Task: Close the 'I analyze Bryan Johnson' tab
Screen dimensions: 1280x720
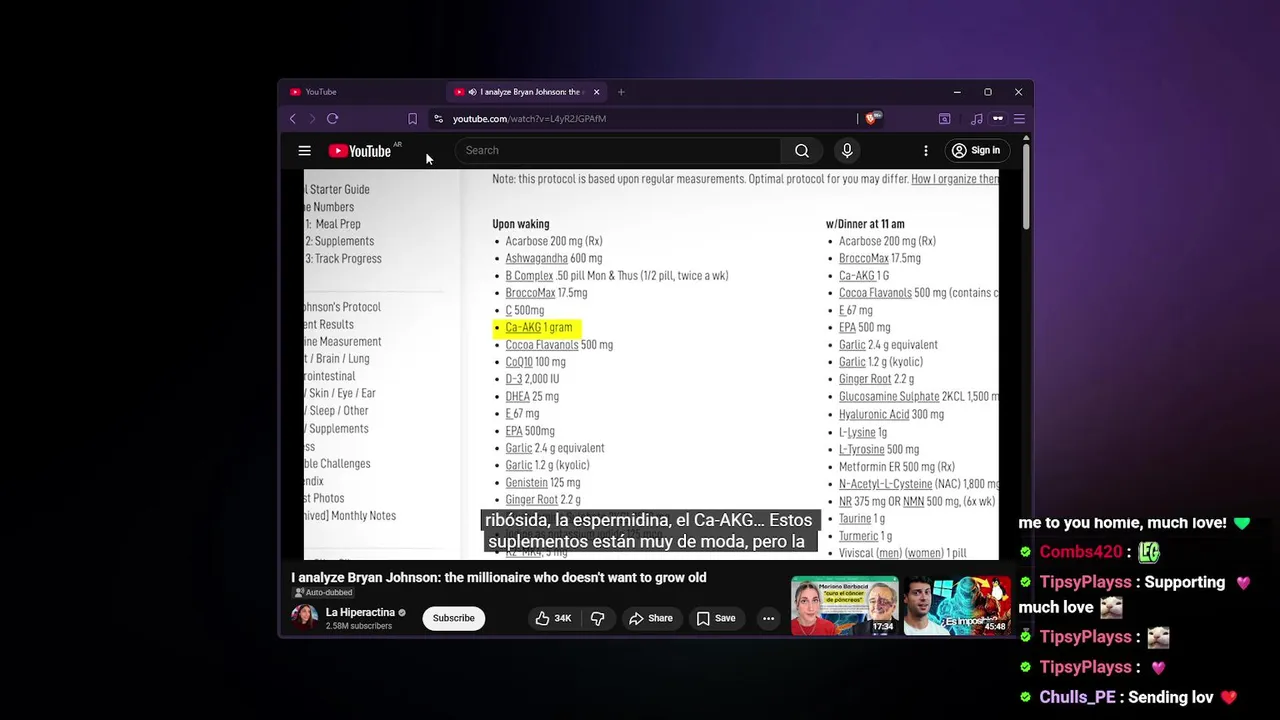Action: [x=597, y=92]
